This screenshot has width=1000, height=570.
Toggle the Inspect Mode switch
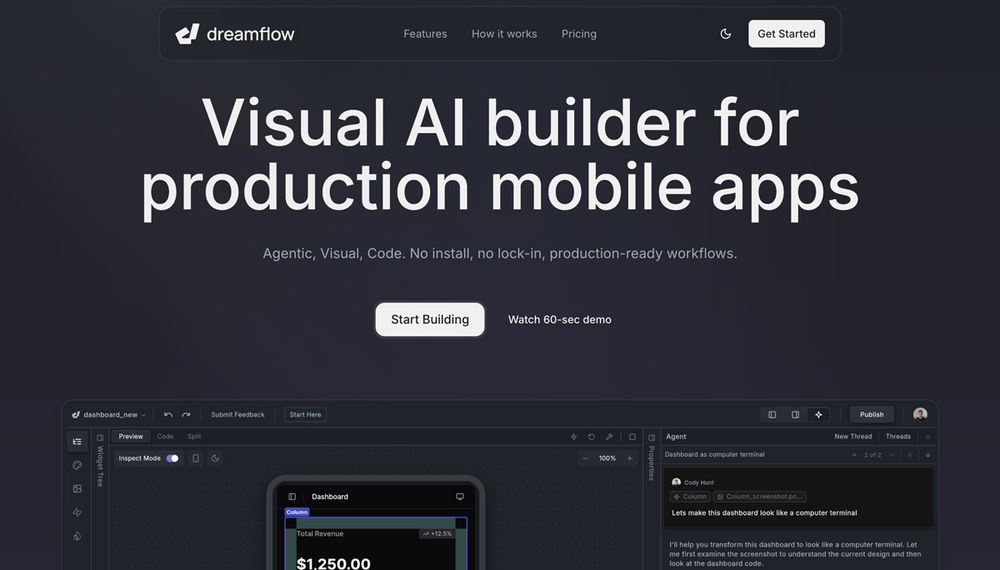coord(172,458)
